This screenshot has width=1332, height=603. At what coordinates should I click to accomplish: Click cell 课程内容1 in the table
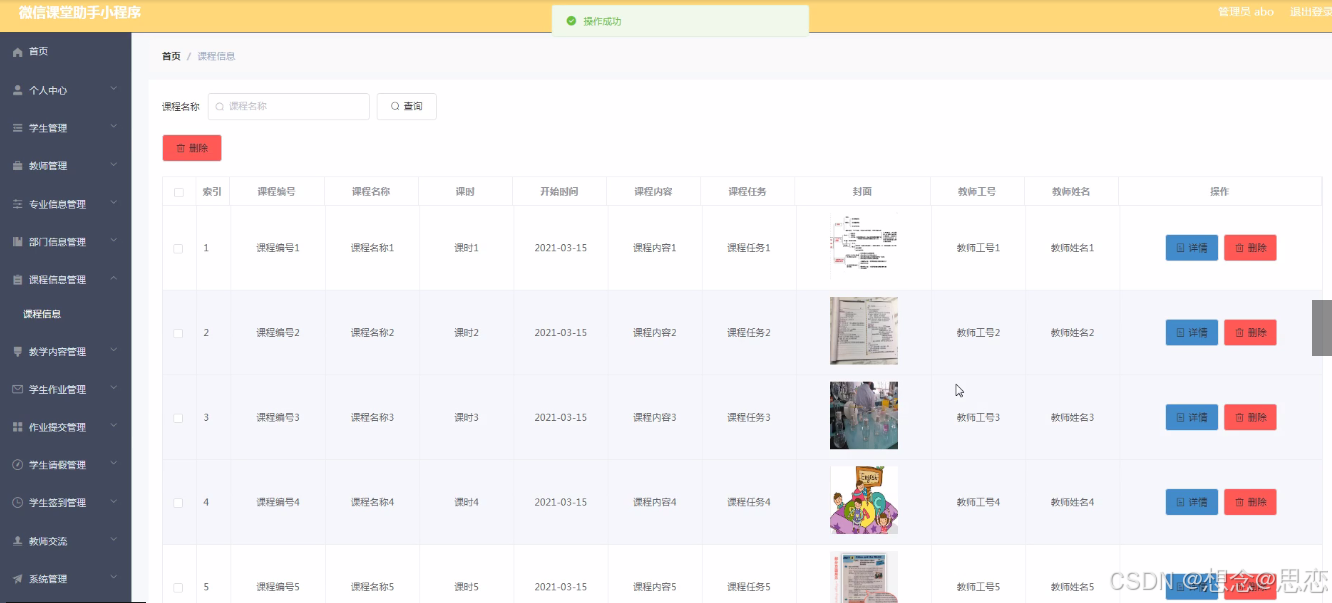point(655,248)
